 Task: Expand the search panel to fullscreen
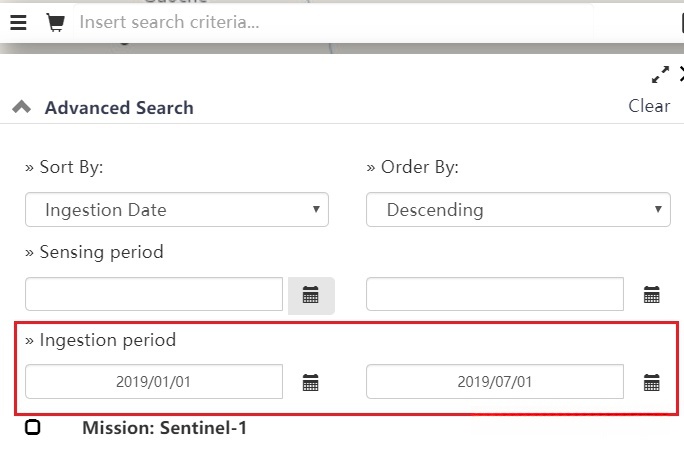660,74
